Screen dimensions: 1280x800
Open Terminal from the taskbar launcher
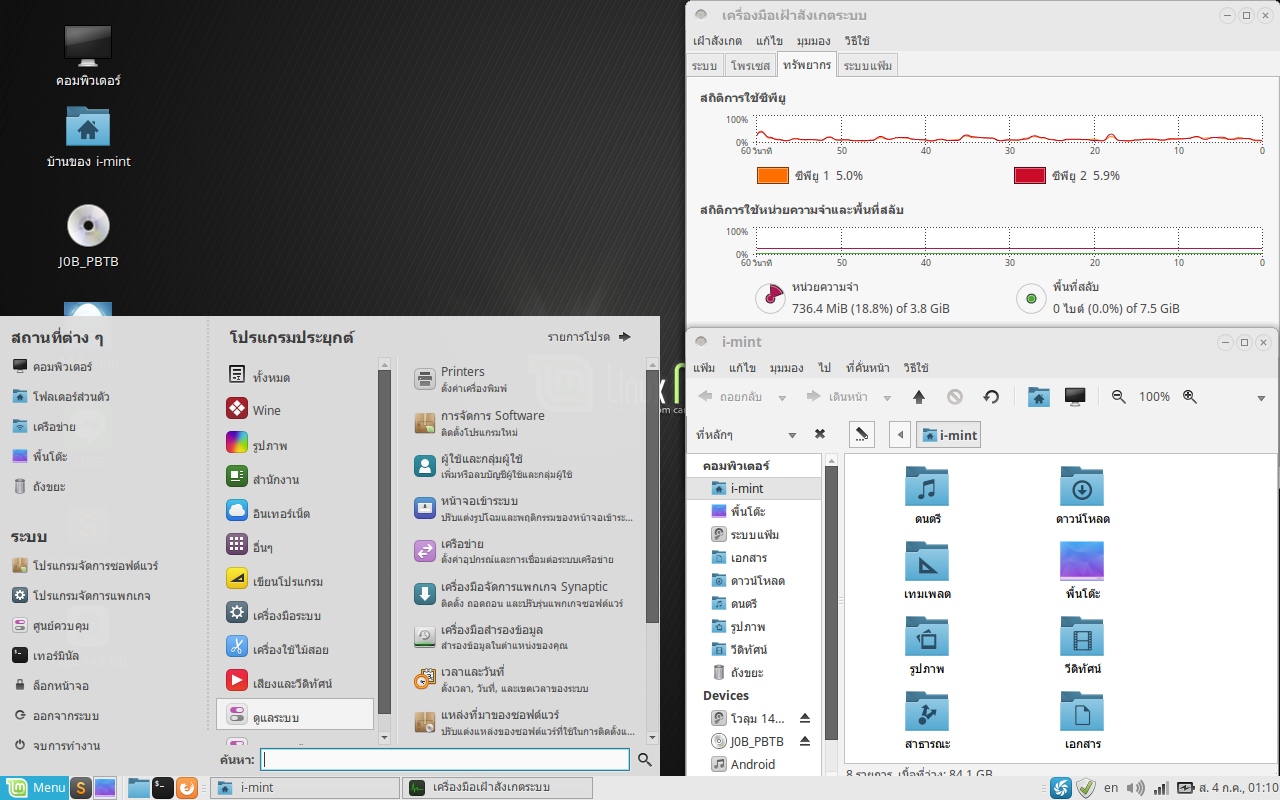coord(163,788)
